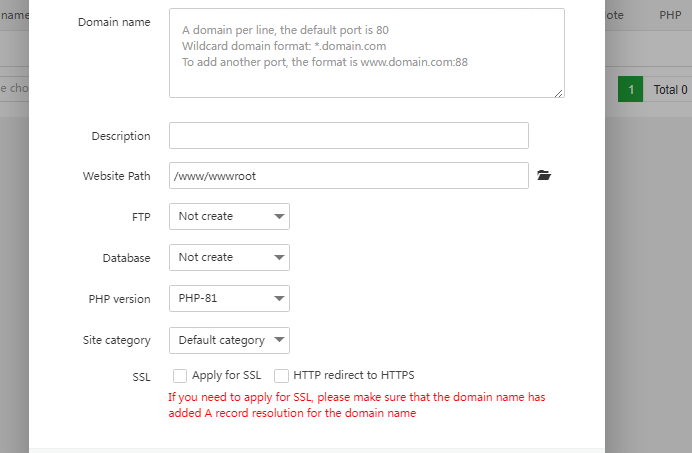Click the Site category label

(x=116, y=340)
